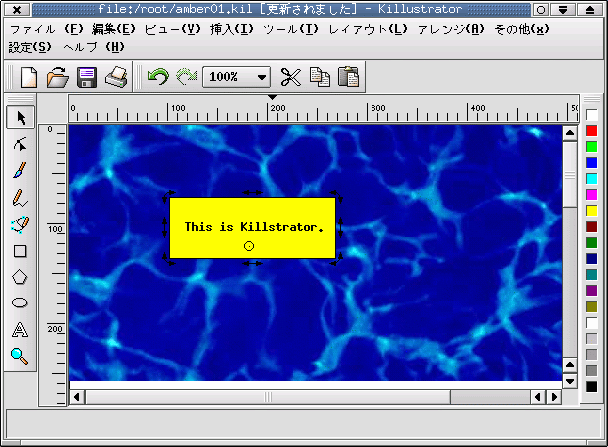The width and height of the screenshot is (608, 447).
Task: Redo the action with the faded green arrow
Action: click(x=187, y=76)
